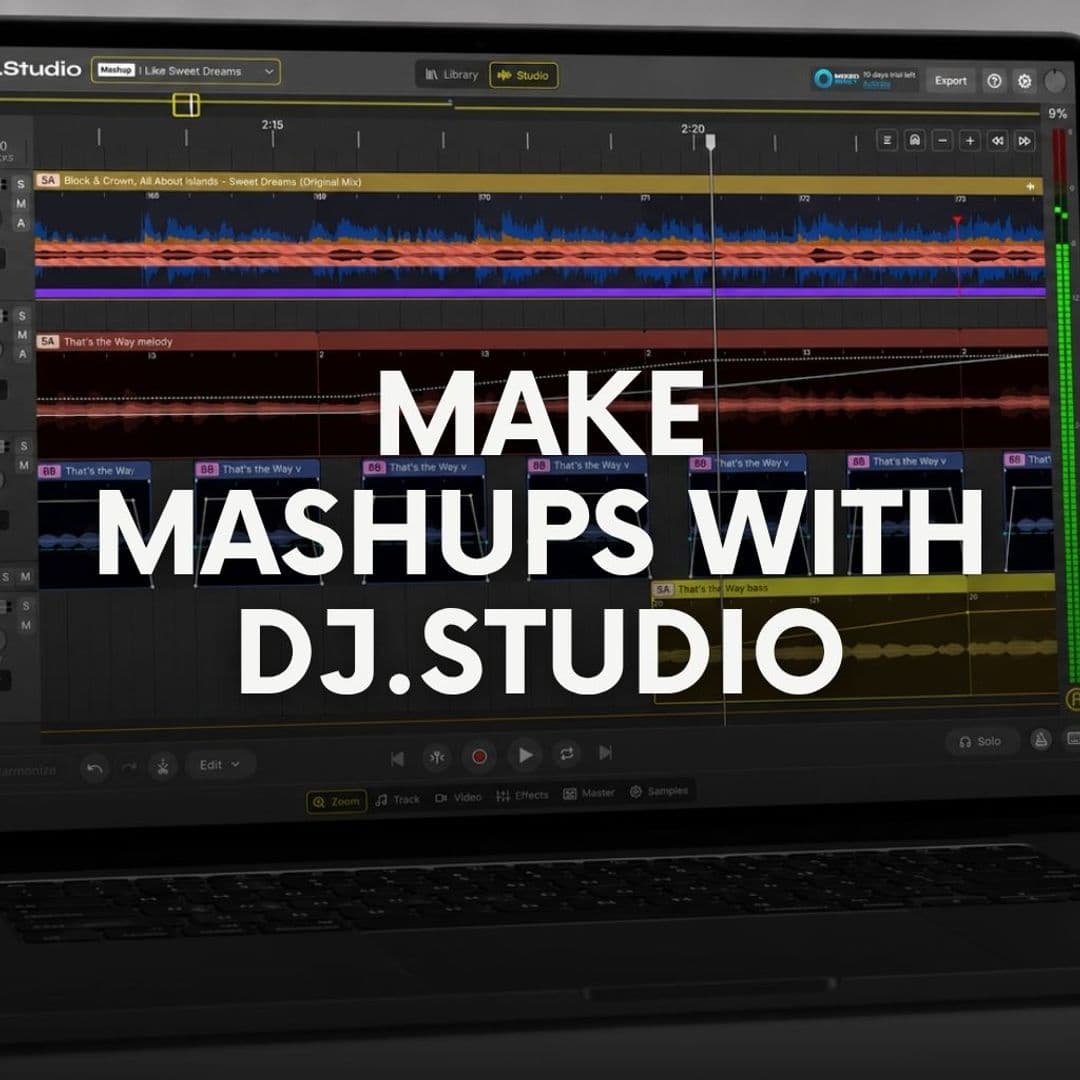The height and width of the screenshot is (1080, 1080).
Task: Switch to the Studio tab
Action: pos(523,75)
